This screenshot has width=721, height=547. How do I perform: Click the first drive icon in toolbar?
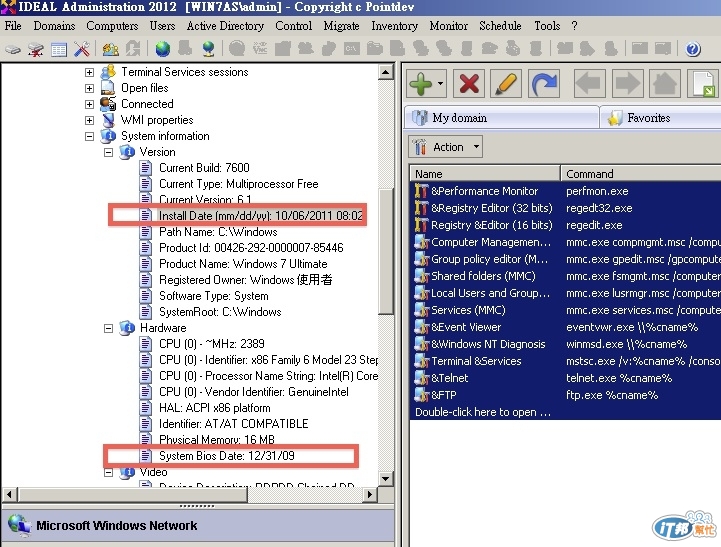13,49
